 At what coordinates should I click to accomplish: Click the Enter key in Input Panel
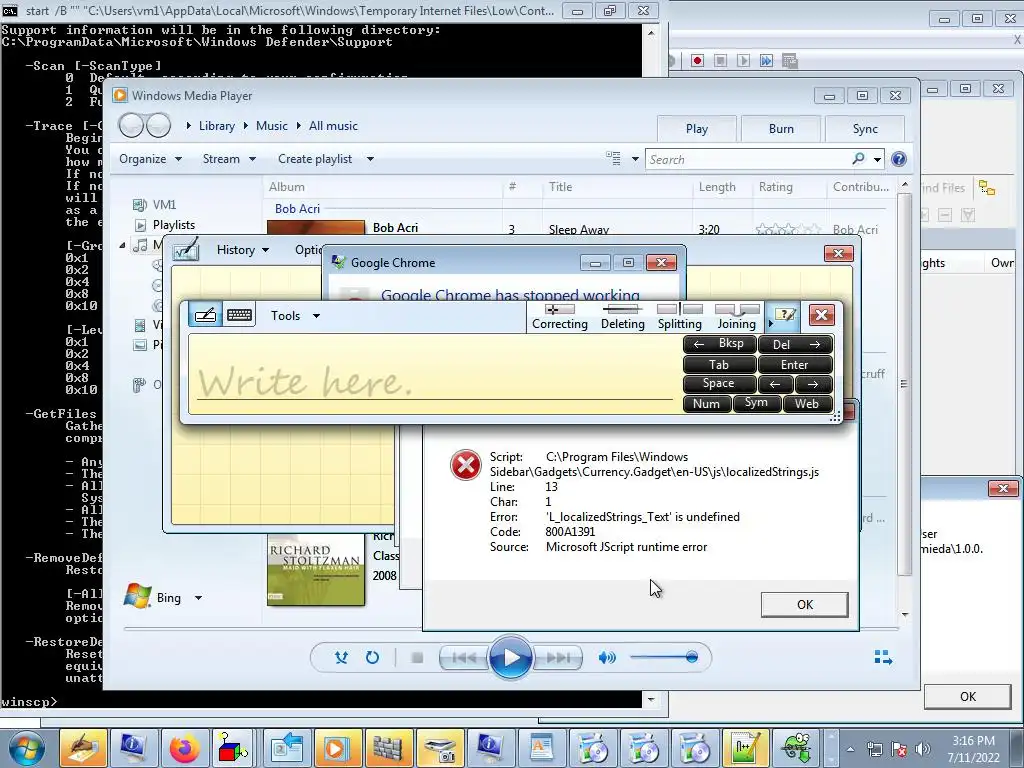pyautogui.click(x=795, y=364)
